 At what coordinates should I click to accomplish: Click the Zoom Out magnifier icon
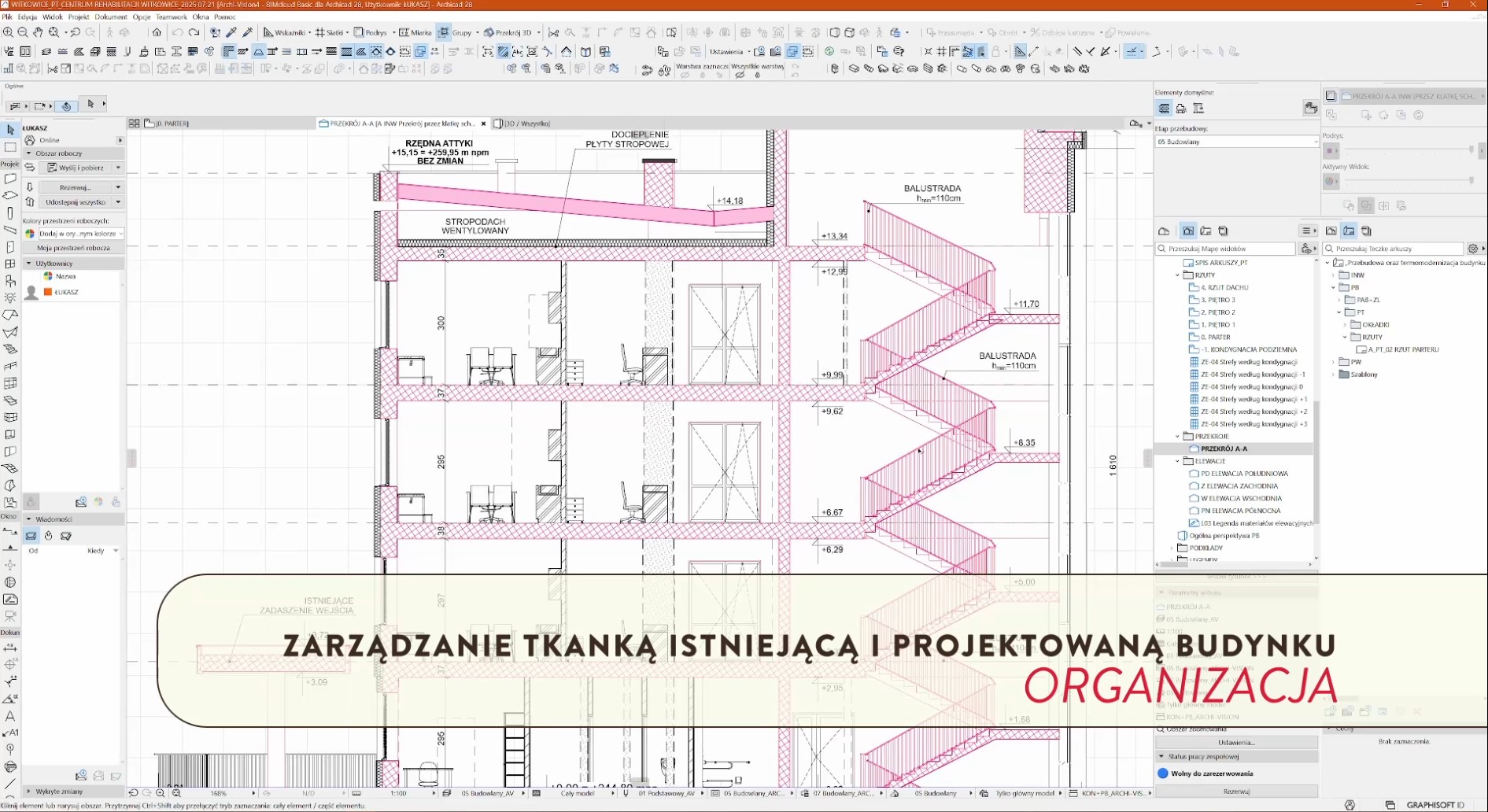point(23,32)
